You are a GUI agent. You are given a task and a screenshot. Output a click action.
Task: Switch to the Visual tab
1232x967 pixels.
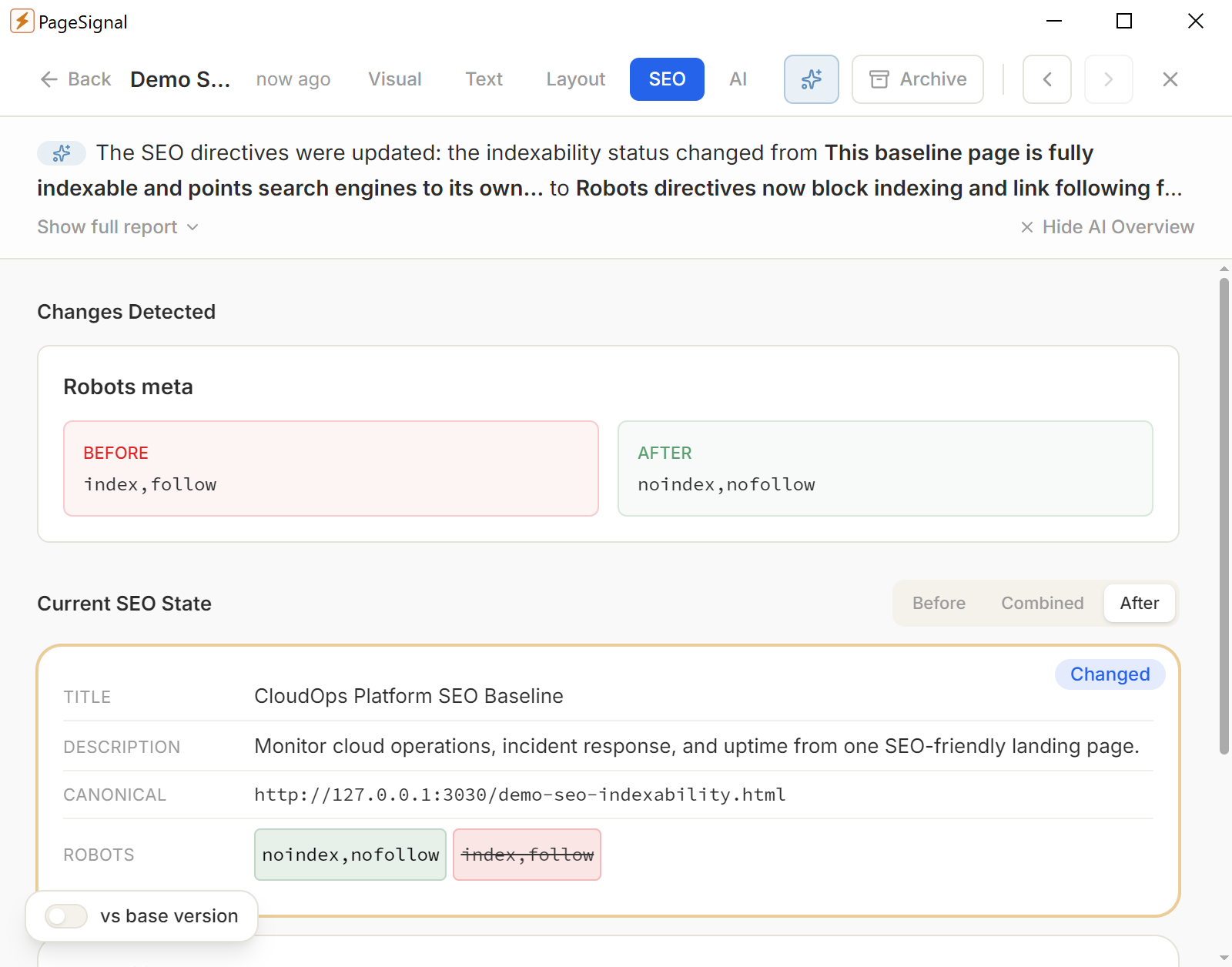tap(394, 79)
